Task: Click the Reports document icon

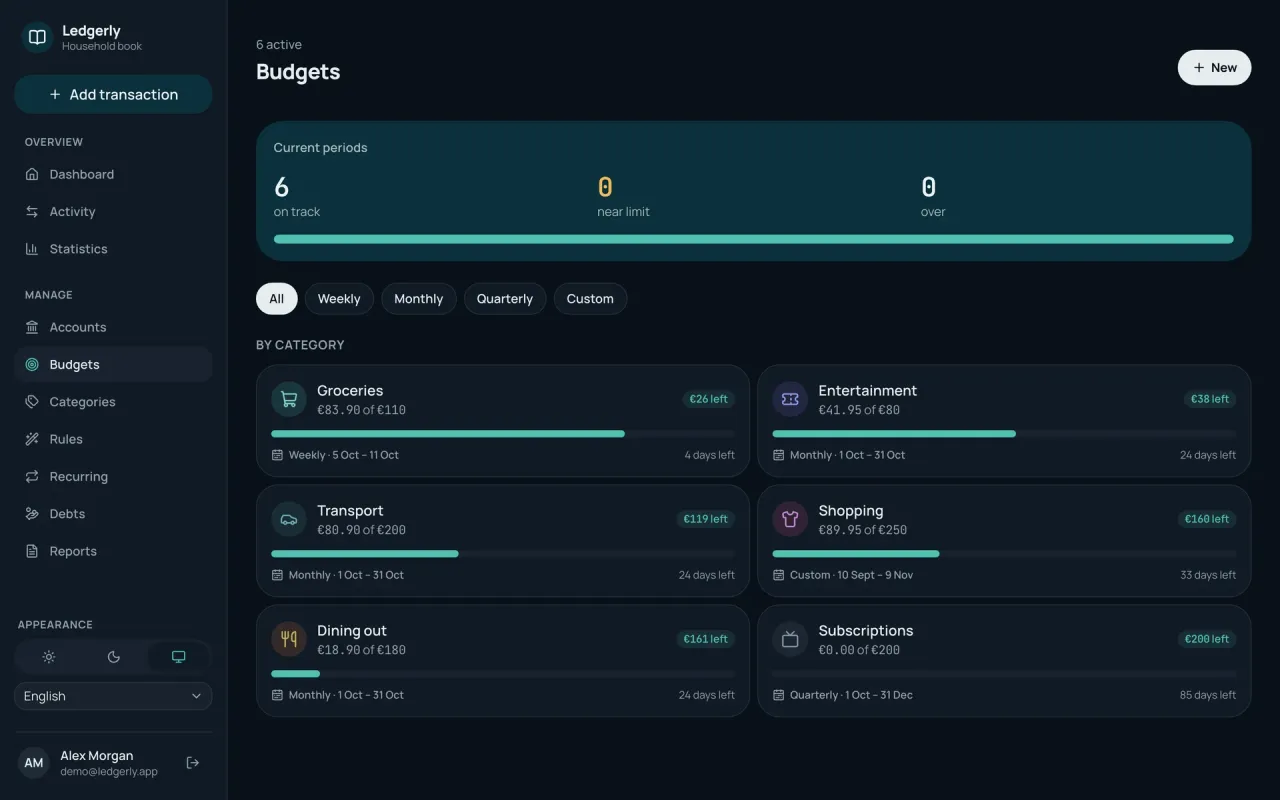Action: point(32,551)
